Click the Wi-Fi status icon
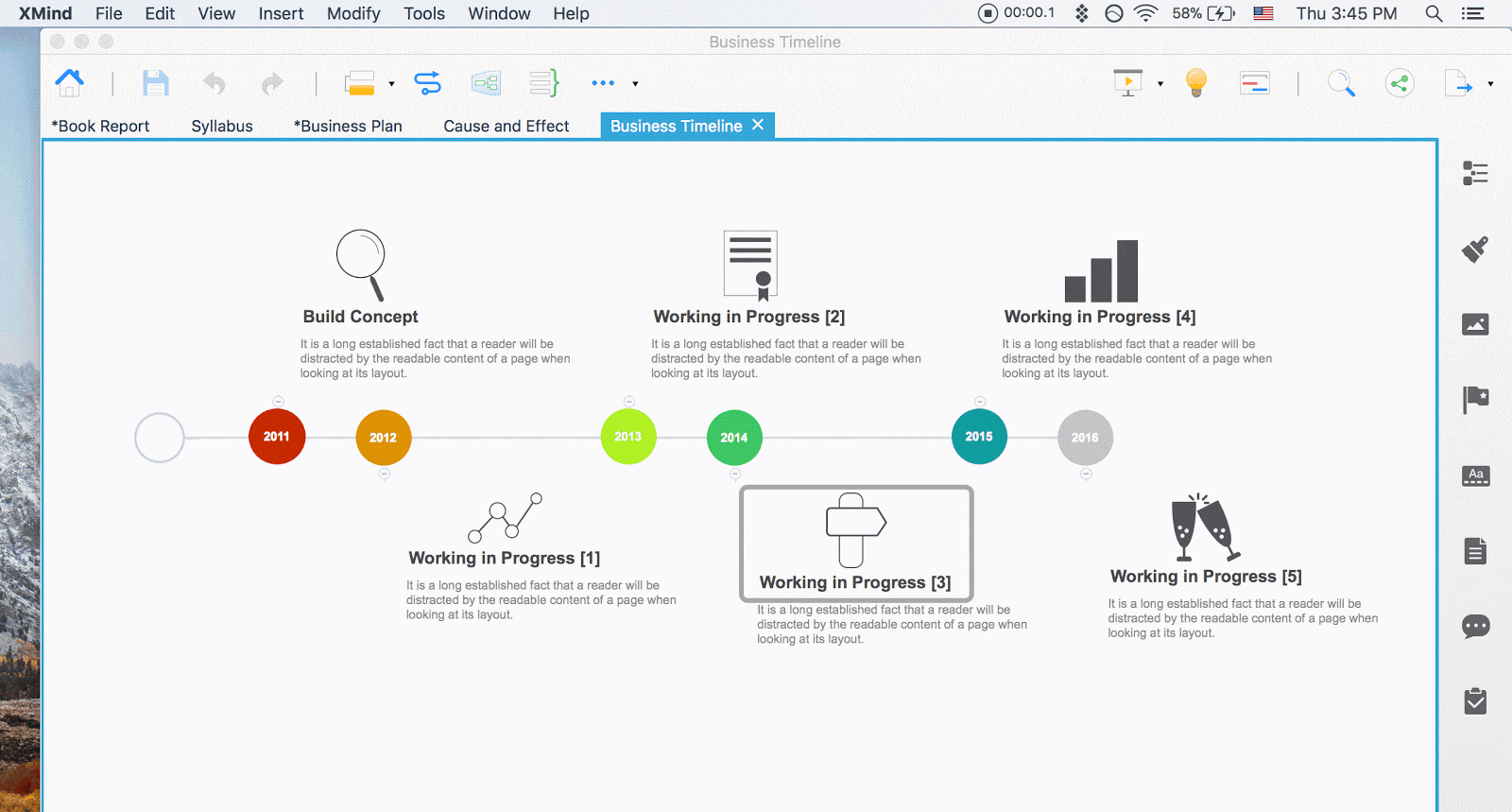 [1145, 13]
